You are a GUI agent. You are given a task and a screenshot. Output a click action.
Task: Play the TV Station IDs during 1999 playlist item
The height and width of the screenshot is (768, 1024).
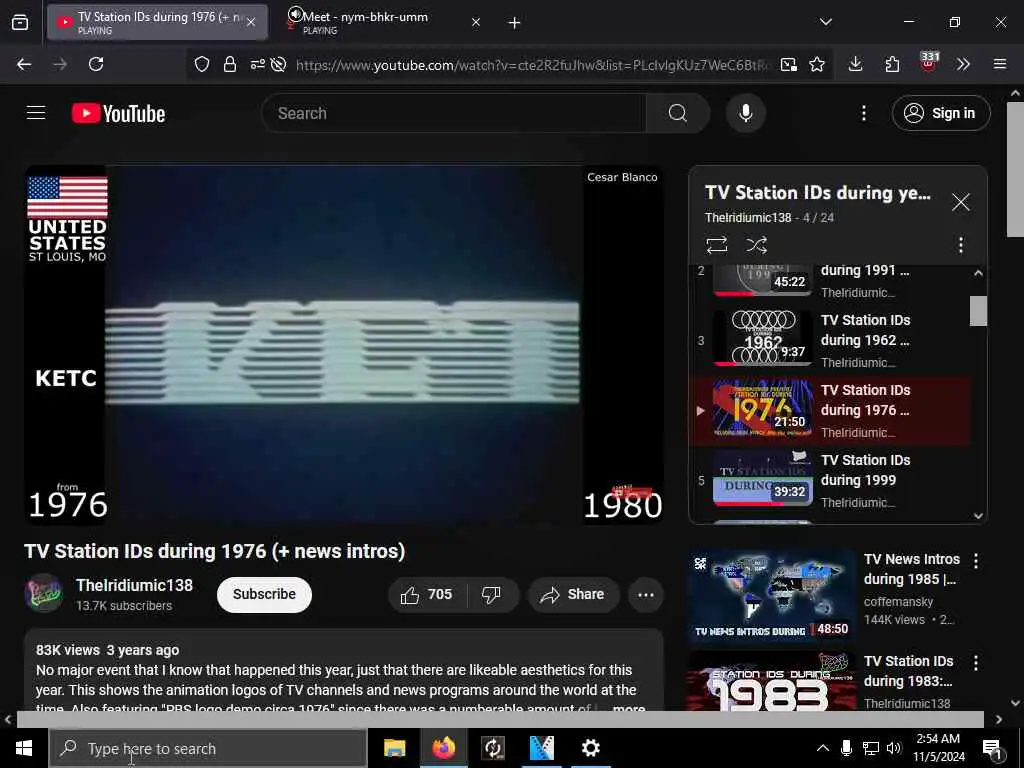coord(829,481)
